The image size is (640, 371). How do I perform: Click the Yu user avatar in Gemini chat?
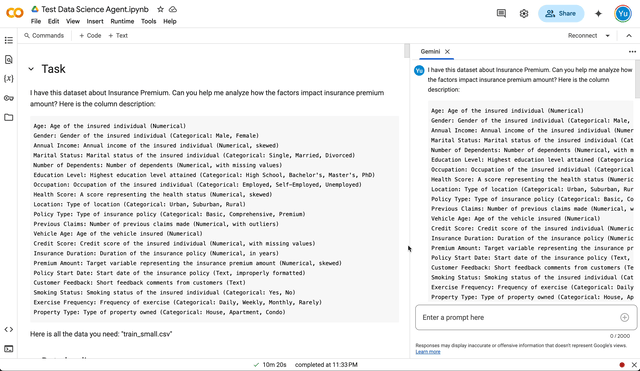(419, 70)
